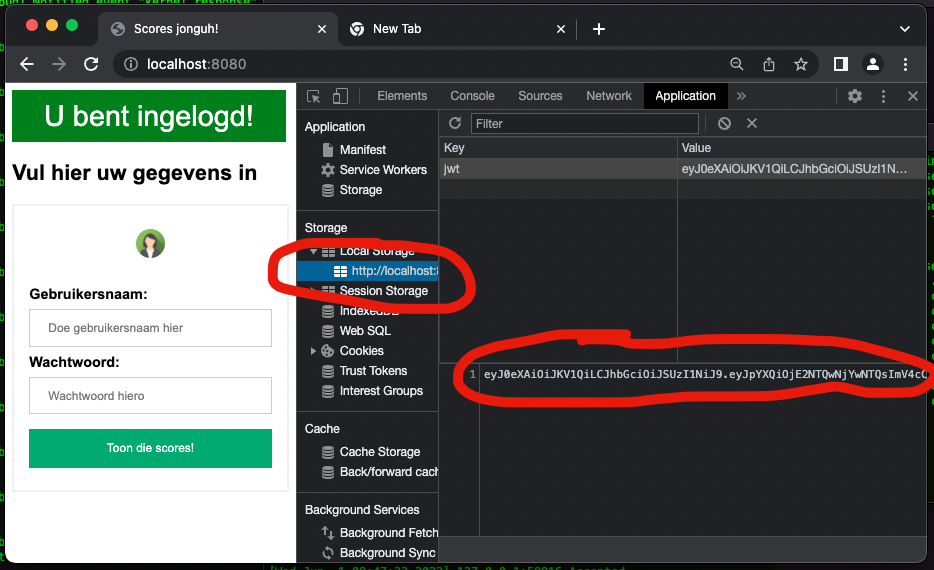Open Cache Storage in the sidebar
The height and width of the screenshot is (570, 934).
click(x=379, y=452)
